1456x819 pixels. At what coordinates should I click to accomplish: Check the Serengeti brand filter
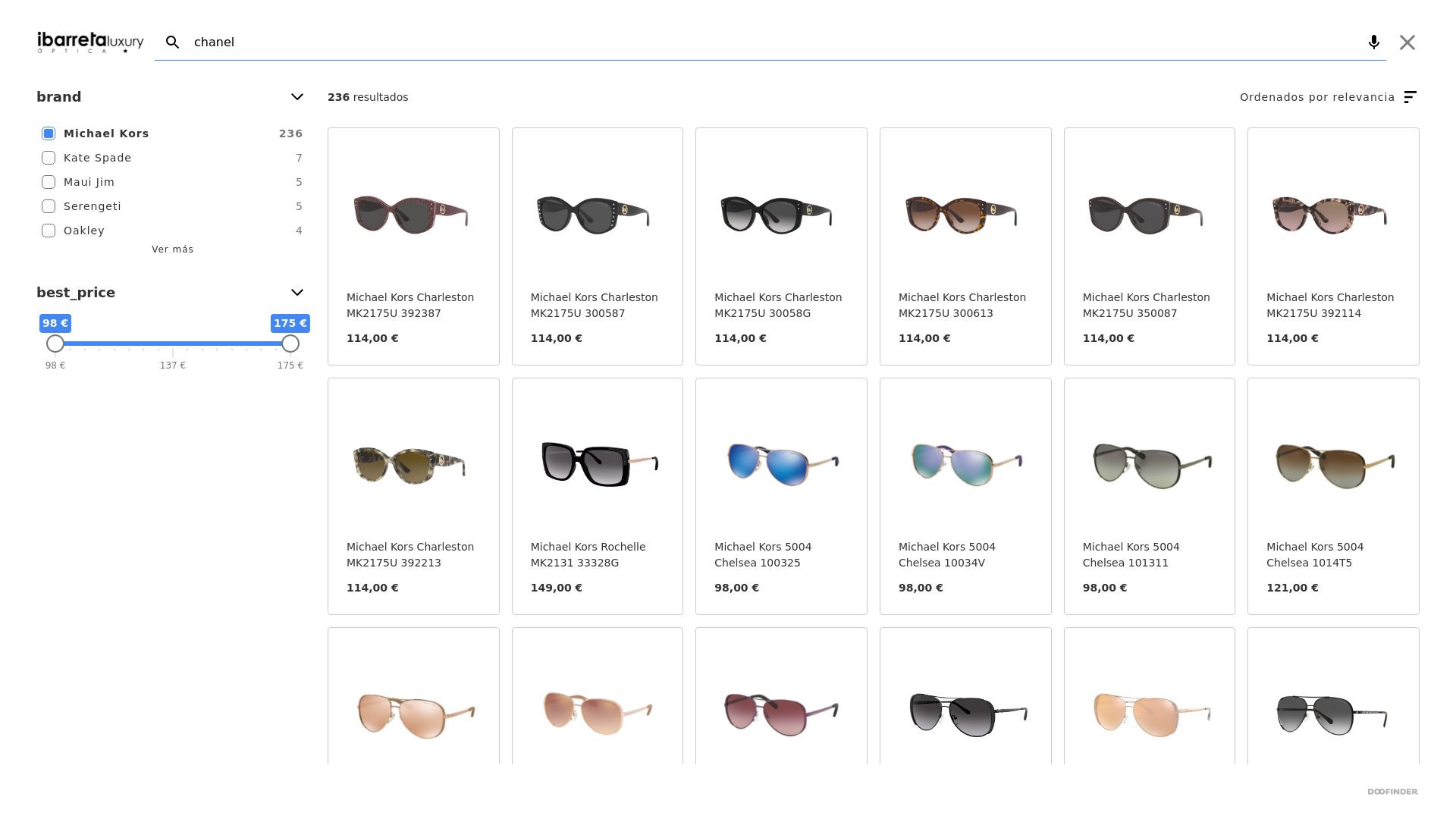pos(49,206)
